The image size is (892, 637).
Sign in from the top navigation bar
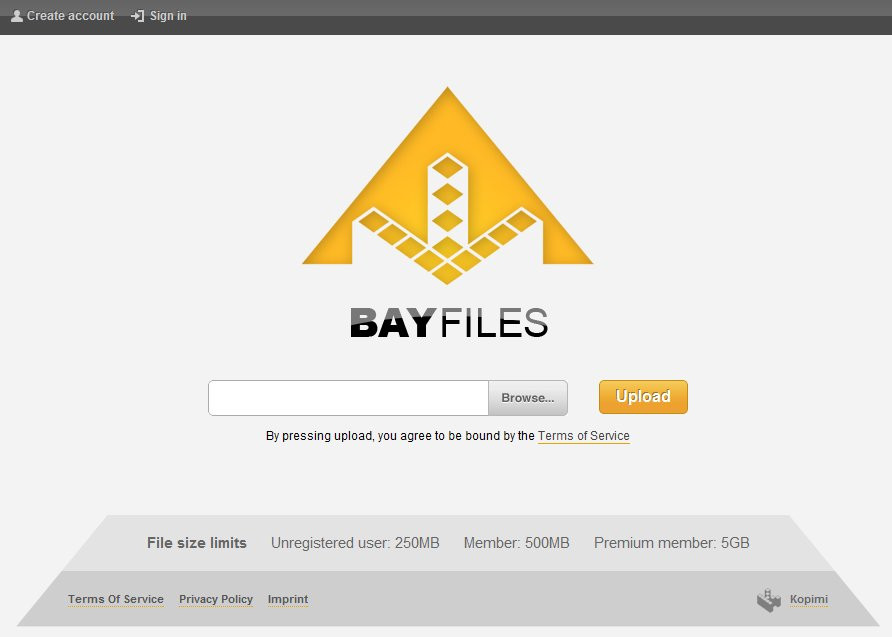(168, 15)
